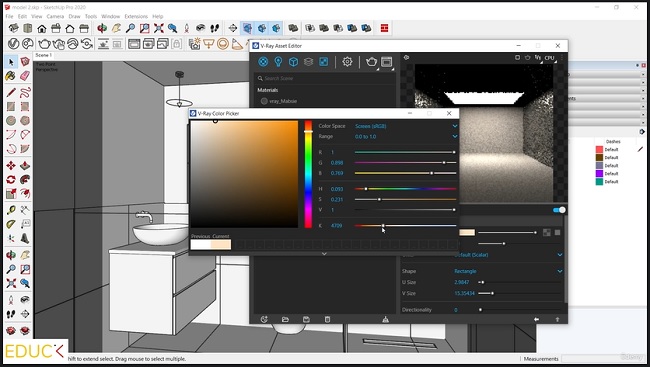Open the Draw menu
This screenshot has width=650, height=367.
74,16
